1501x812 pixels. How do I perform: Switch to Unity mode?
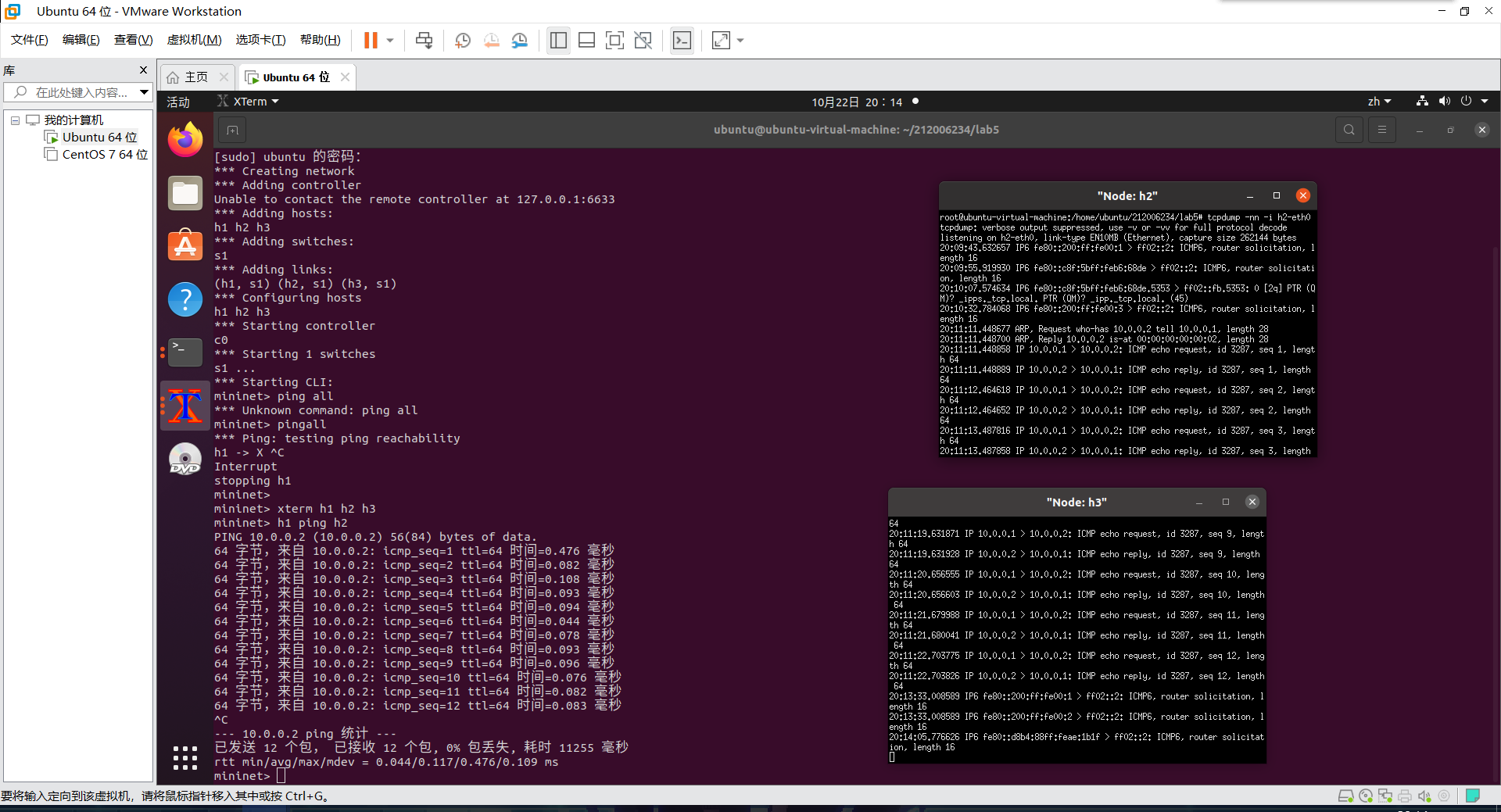[643, 40]
